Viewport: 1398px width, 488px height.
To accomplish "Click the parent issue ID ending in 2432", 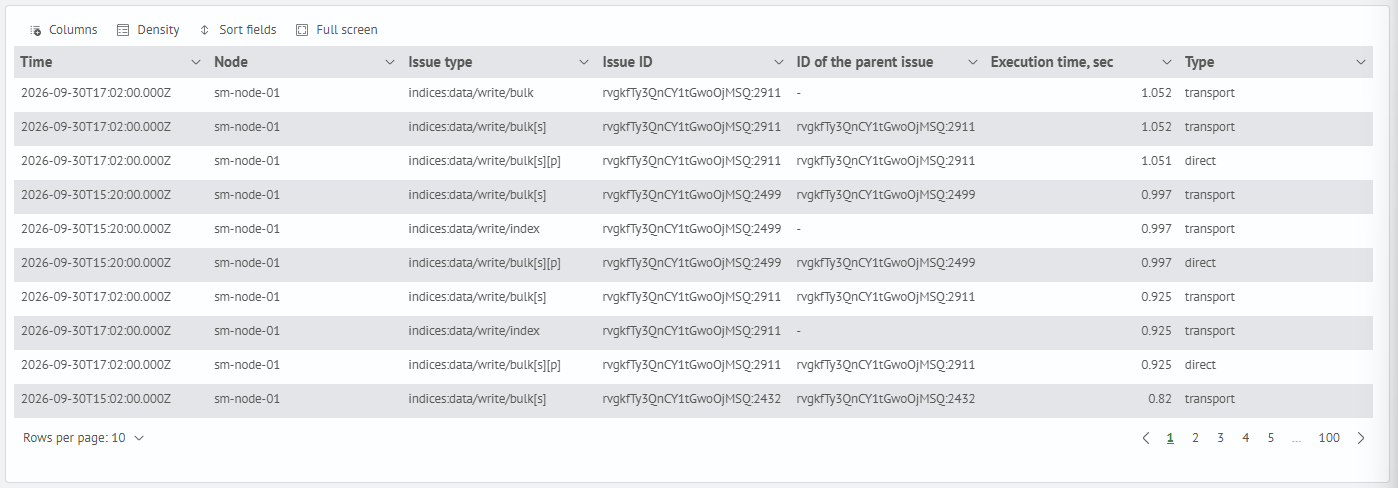I will [x=886, y=399].
